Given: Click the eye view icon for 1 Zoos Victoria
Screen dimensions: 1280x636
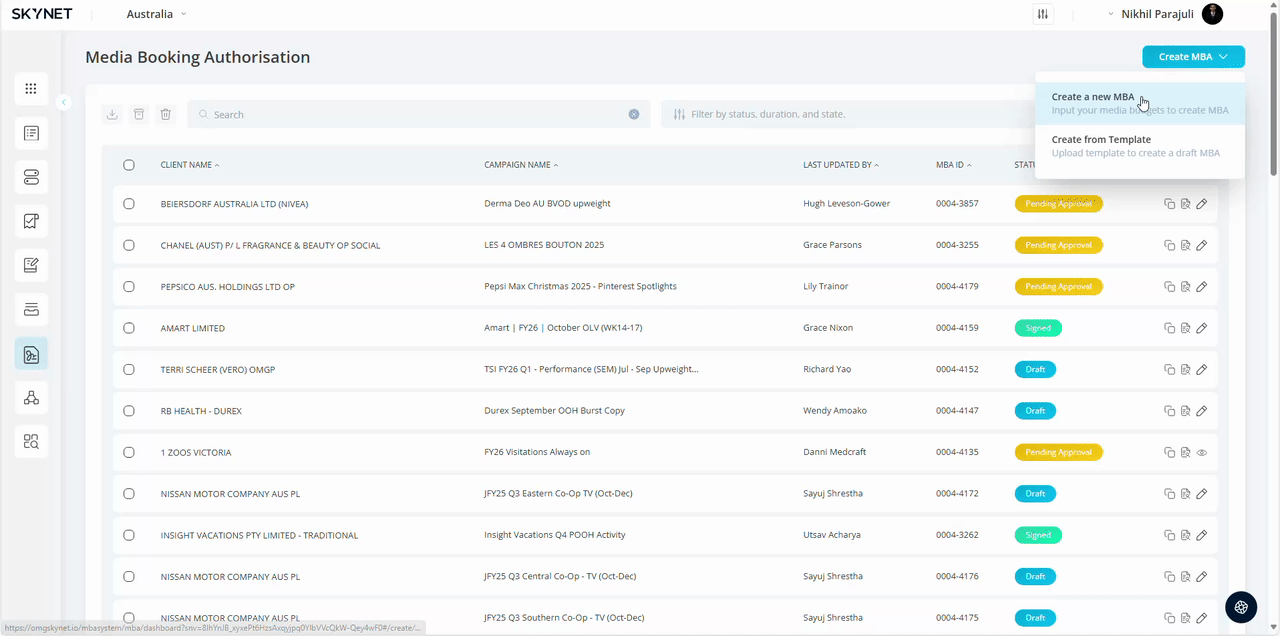Looking at the screenshot, I should tap(1202, 453).
